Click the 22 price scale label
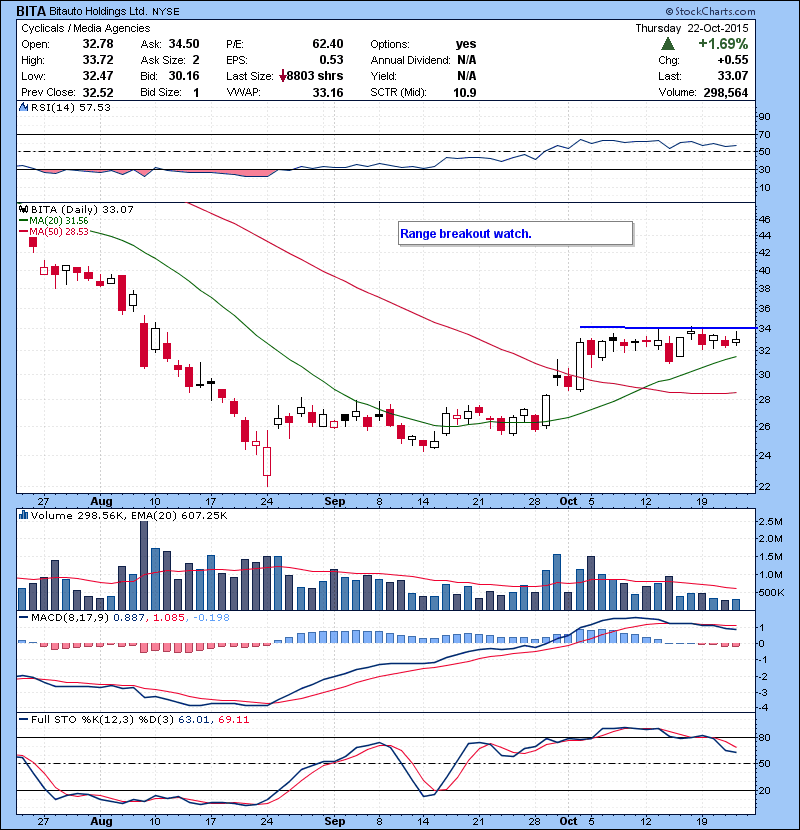The width and height of the screenshot is (800, 830). (x=764, y=486)
